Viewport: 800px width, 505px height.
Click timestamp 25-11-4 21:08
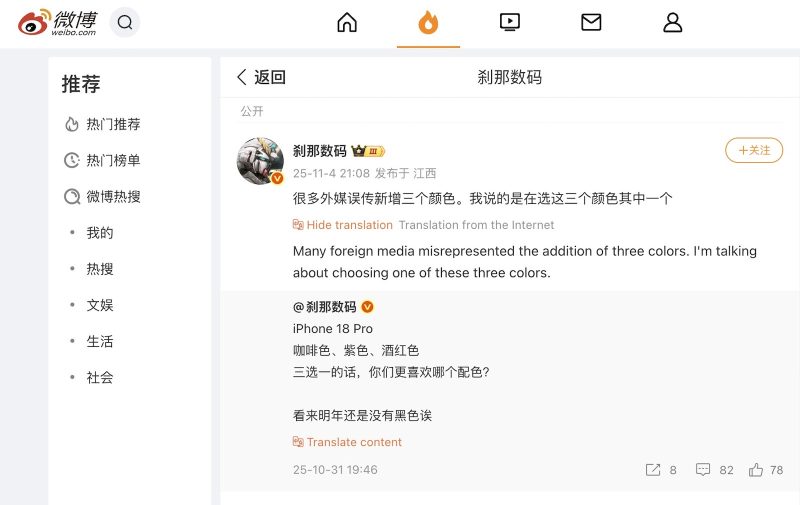point(331,173)
